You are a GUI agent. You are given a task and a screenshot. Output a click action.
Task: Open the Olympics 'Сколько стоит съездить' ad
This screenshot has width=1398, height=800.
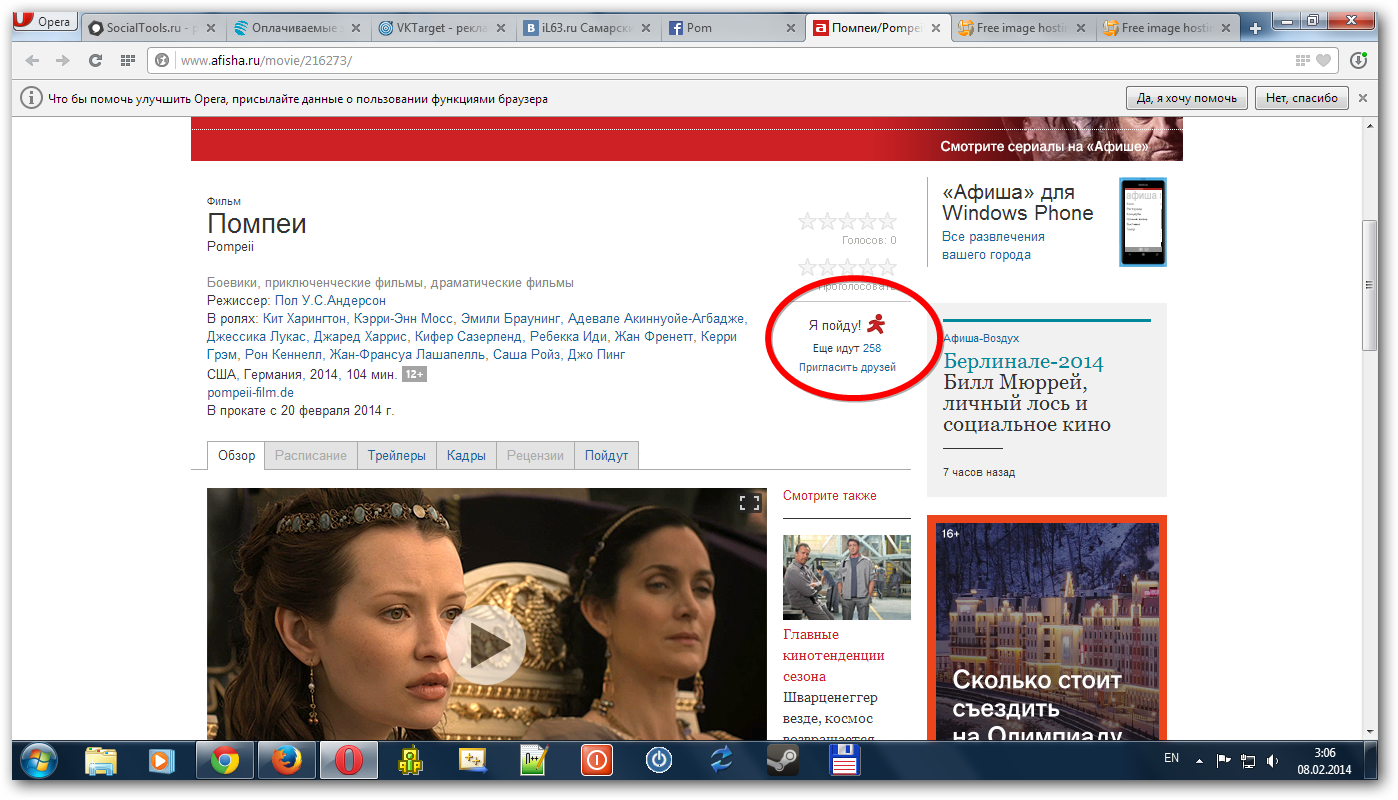(1047, 630)
